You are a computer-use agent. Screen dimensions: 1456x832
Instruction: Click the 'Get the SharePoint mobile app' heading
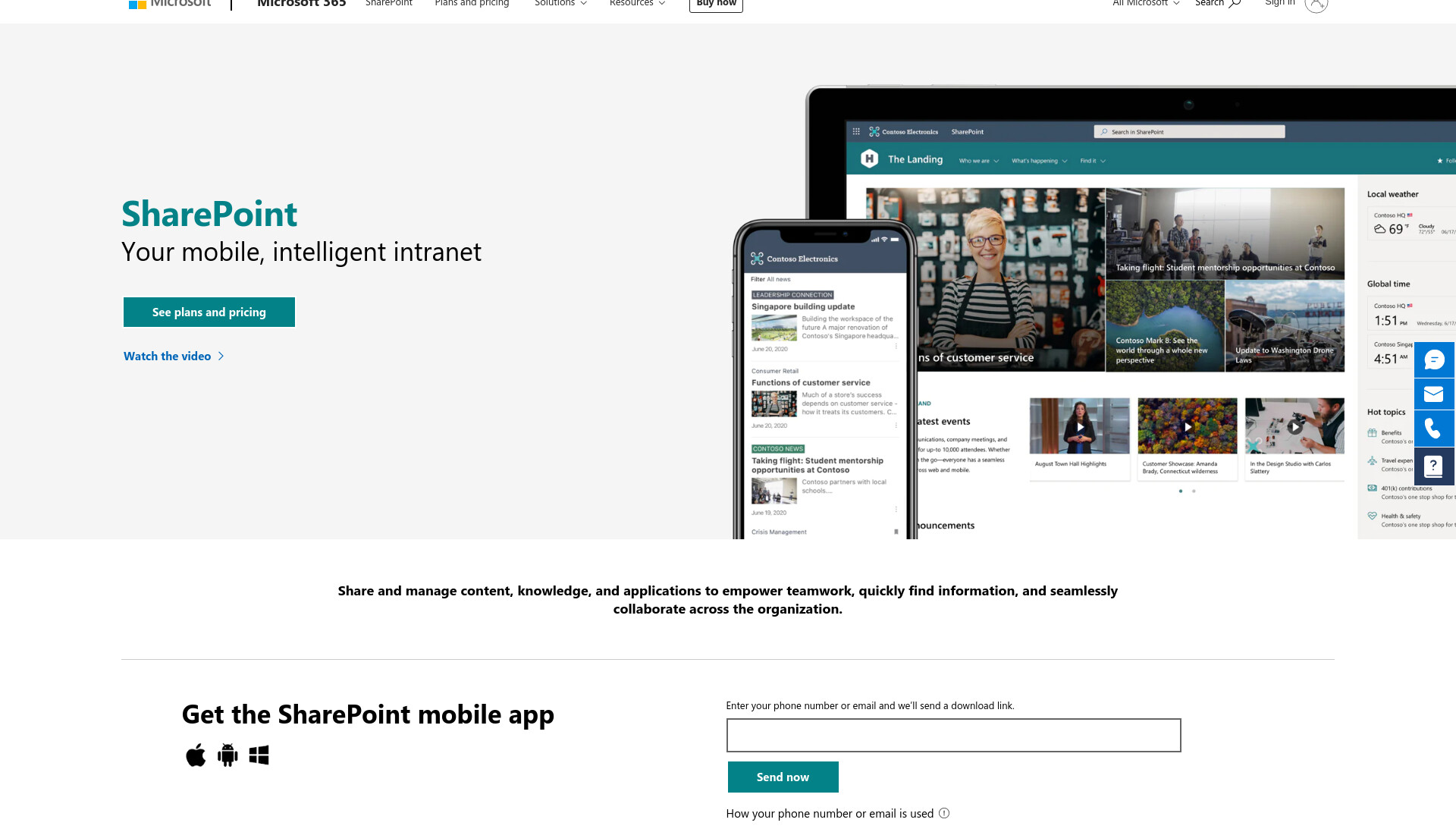pyautogui.click(x=368, y=714)
